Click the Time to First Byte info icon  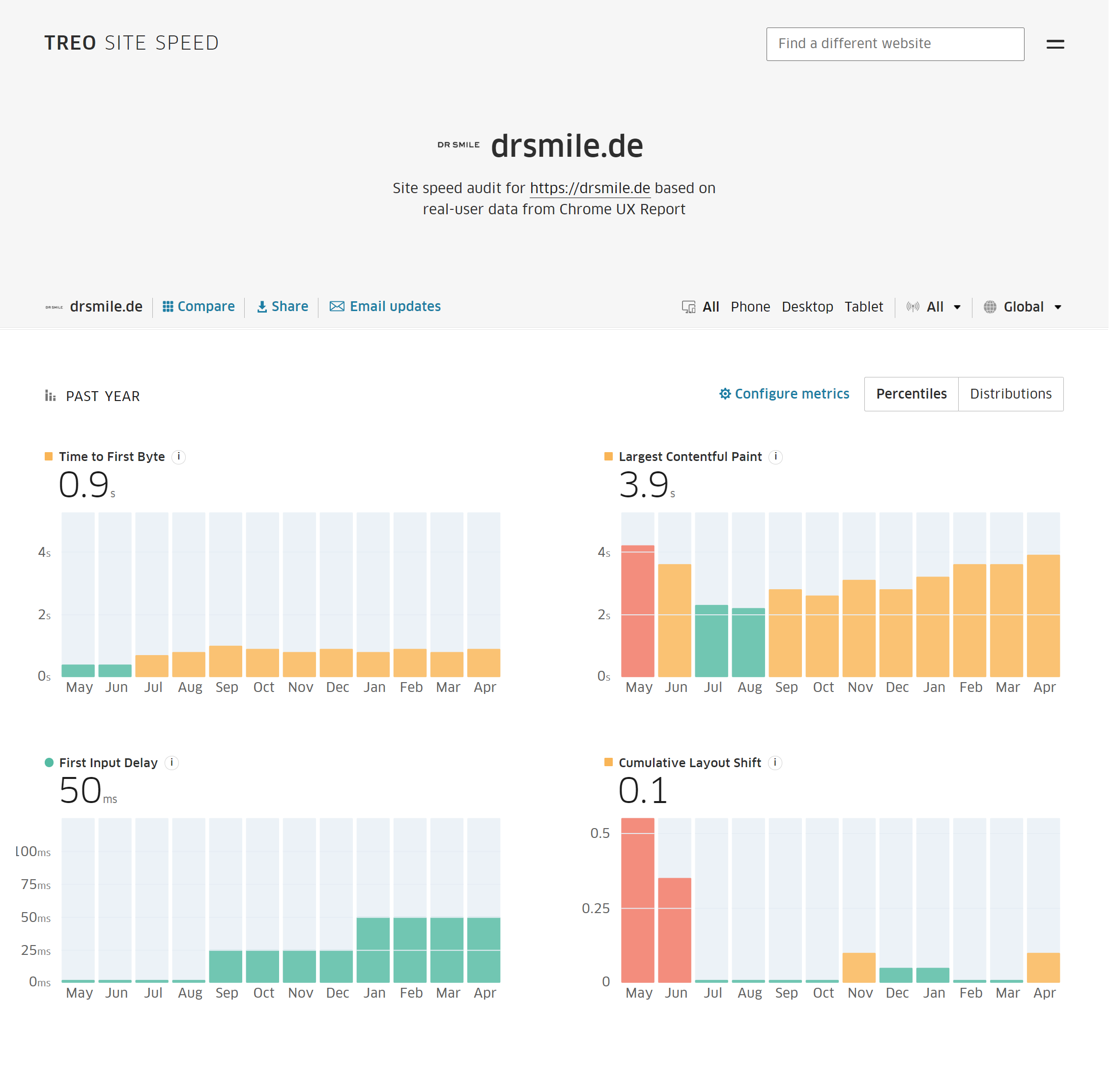pos(179,458)
